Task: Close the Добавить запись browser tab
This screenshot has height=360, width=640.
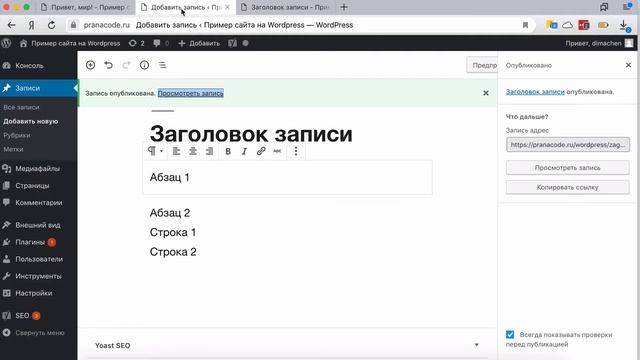Action: point(227,7)
